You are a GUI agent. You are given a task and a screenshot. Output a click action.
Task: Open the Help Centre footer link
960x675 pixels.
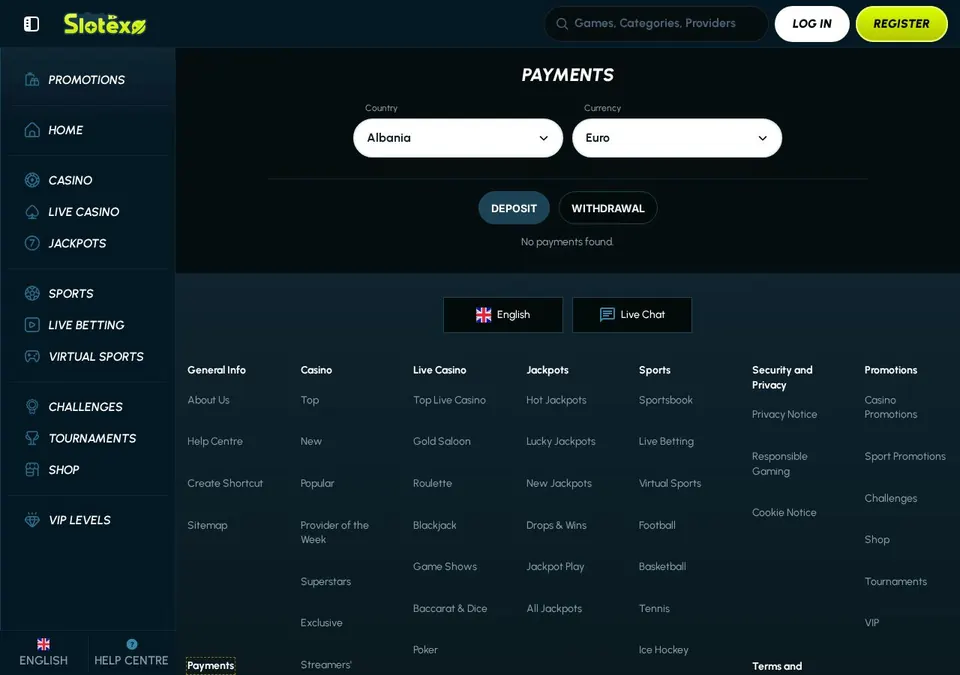click(215, 441)
